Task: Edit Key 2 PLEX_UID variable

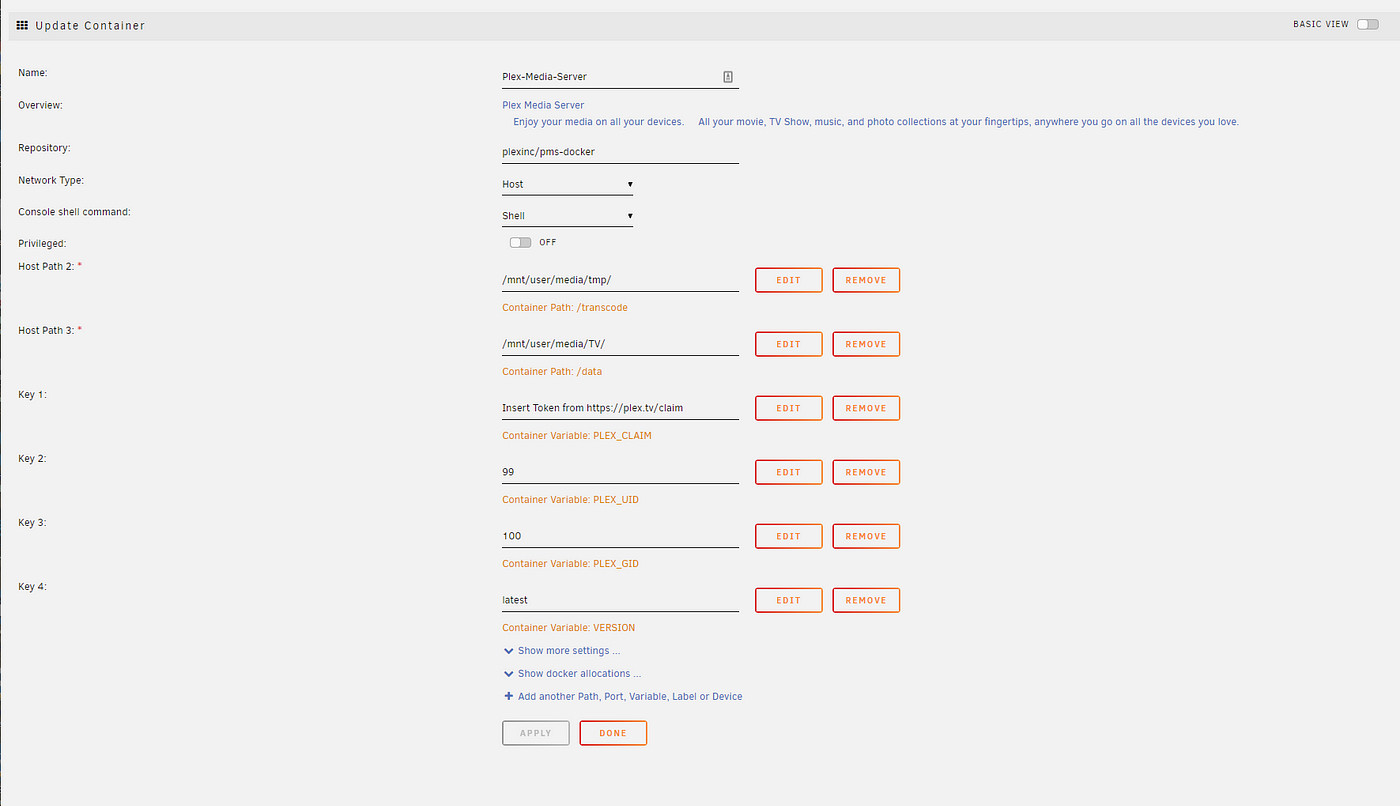Action: (x=788, y=472)
